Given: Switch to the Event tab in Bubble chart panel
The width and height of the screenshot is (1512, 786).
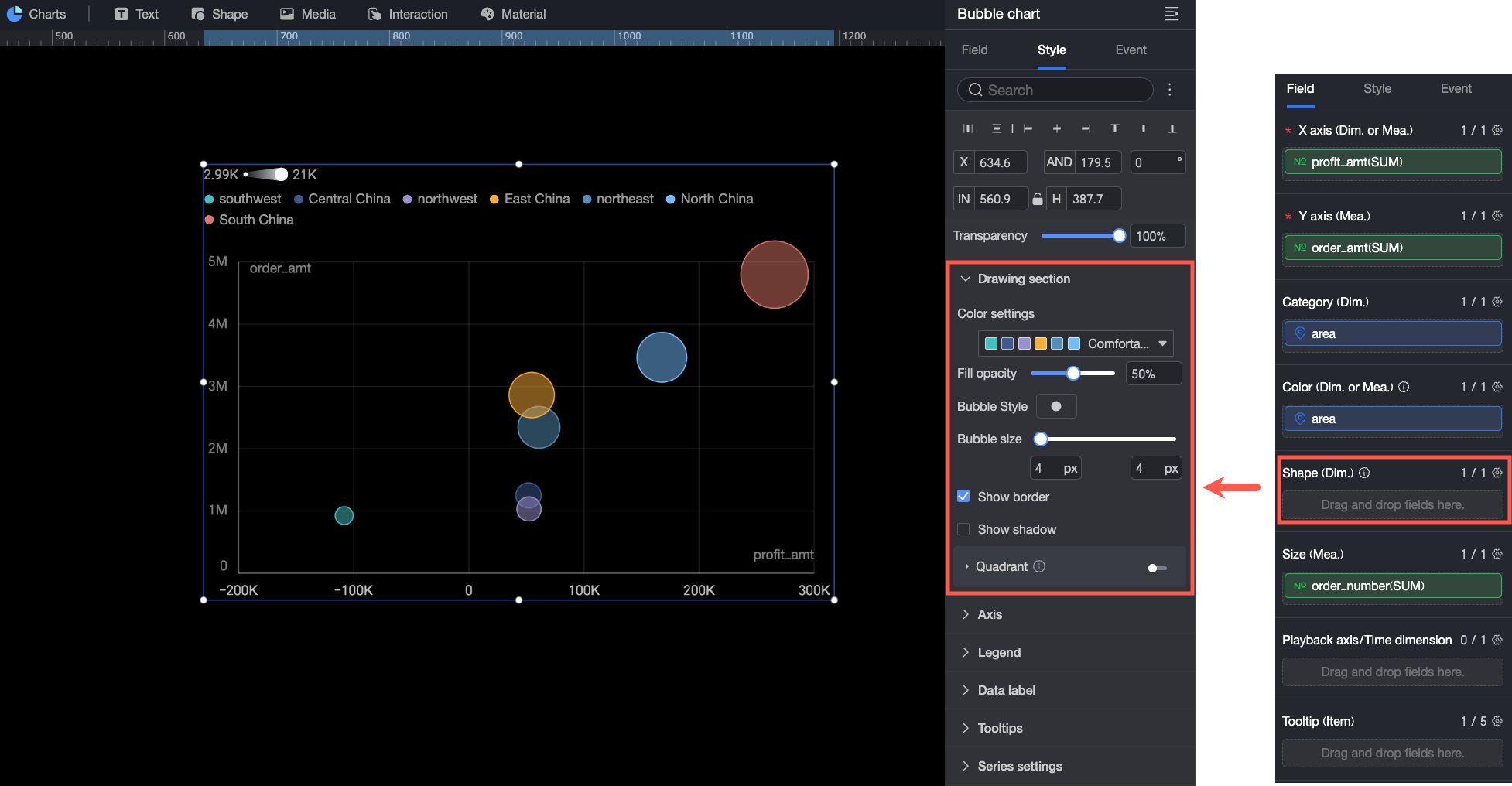Looking at the screenshot, I should tap(1131, 50).
